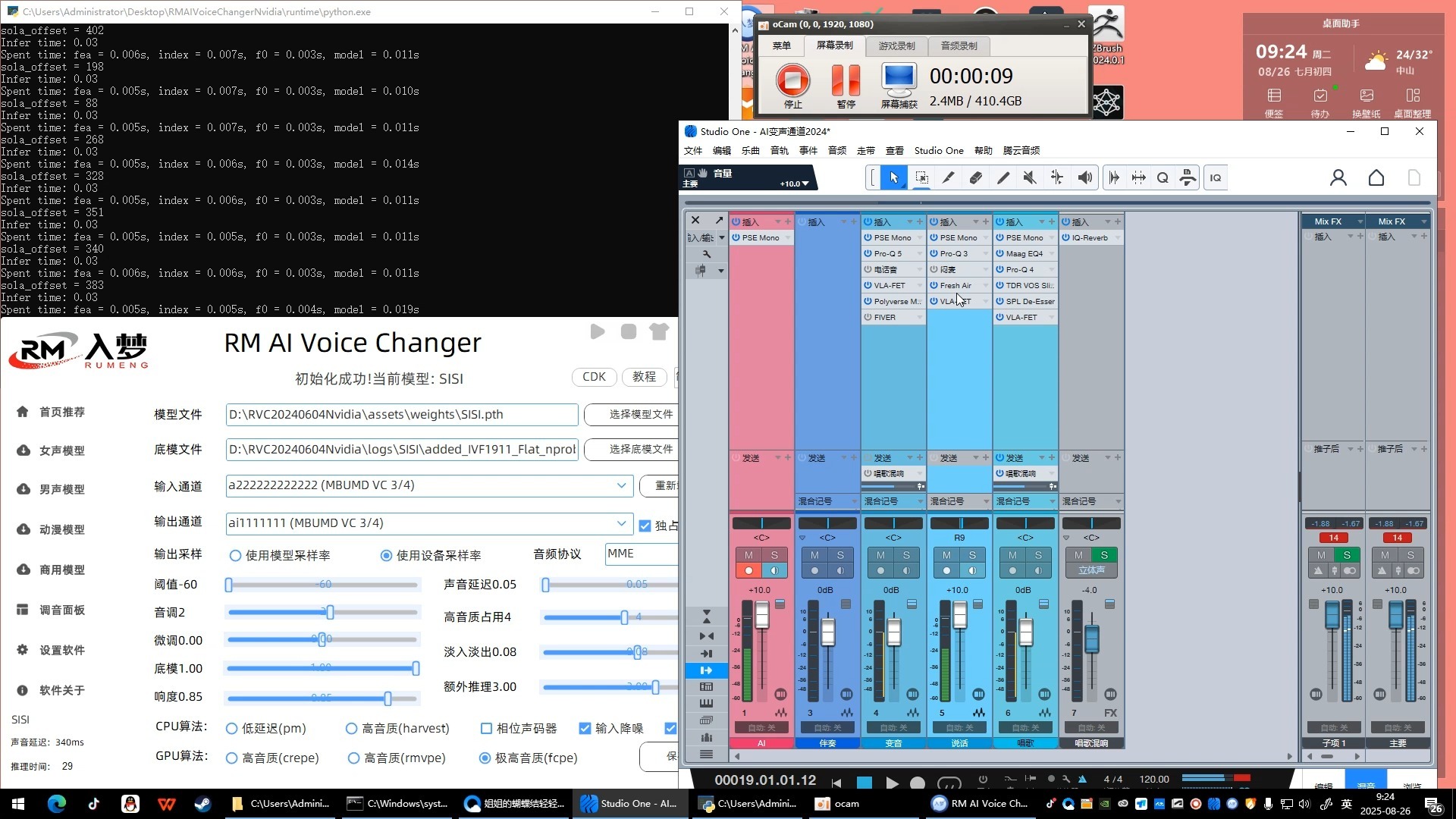Toggle solo on 唱歌混响 FX channel
Image resolution: width=1456 pixels, height=819 pixels.
1104,555
